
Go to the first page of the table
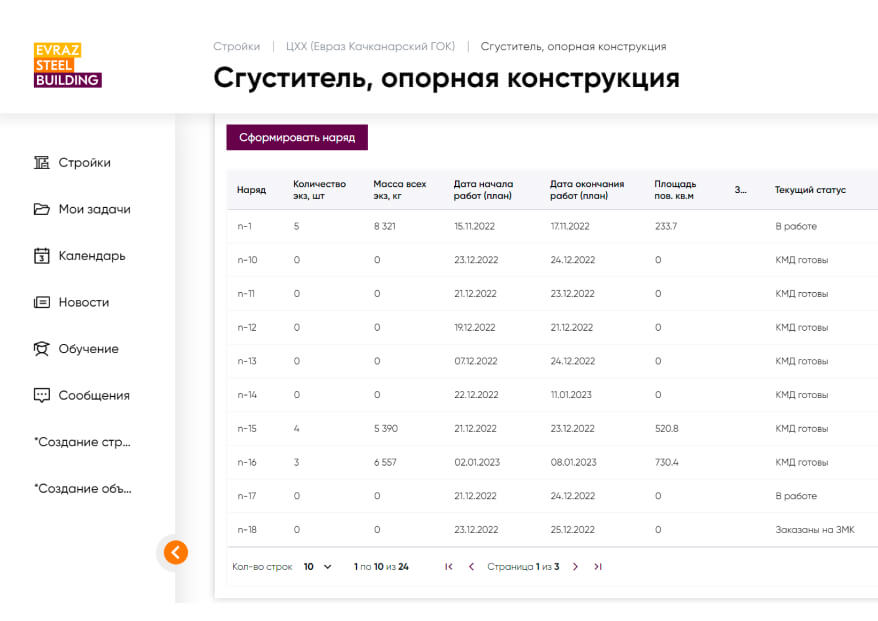[x=449, y=567]
